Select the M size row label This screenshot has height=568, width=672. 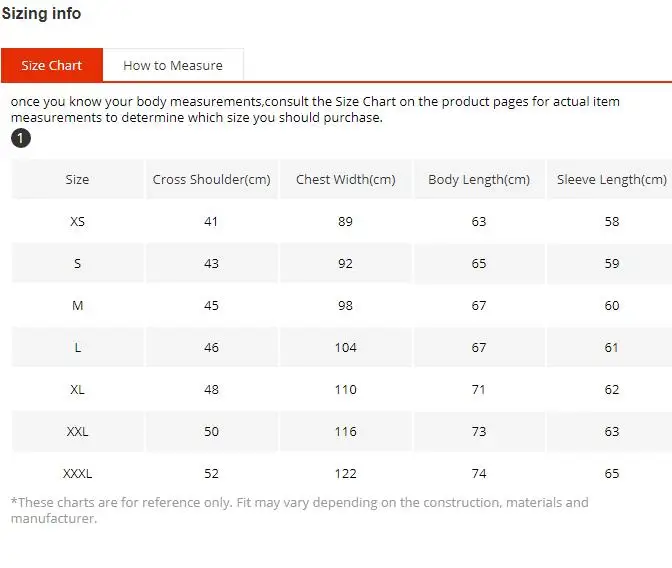(x=78, y=306)
